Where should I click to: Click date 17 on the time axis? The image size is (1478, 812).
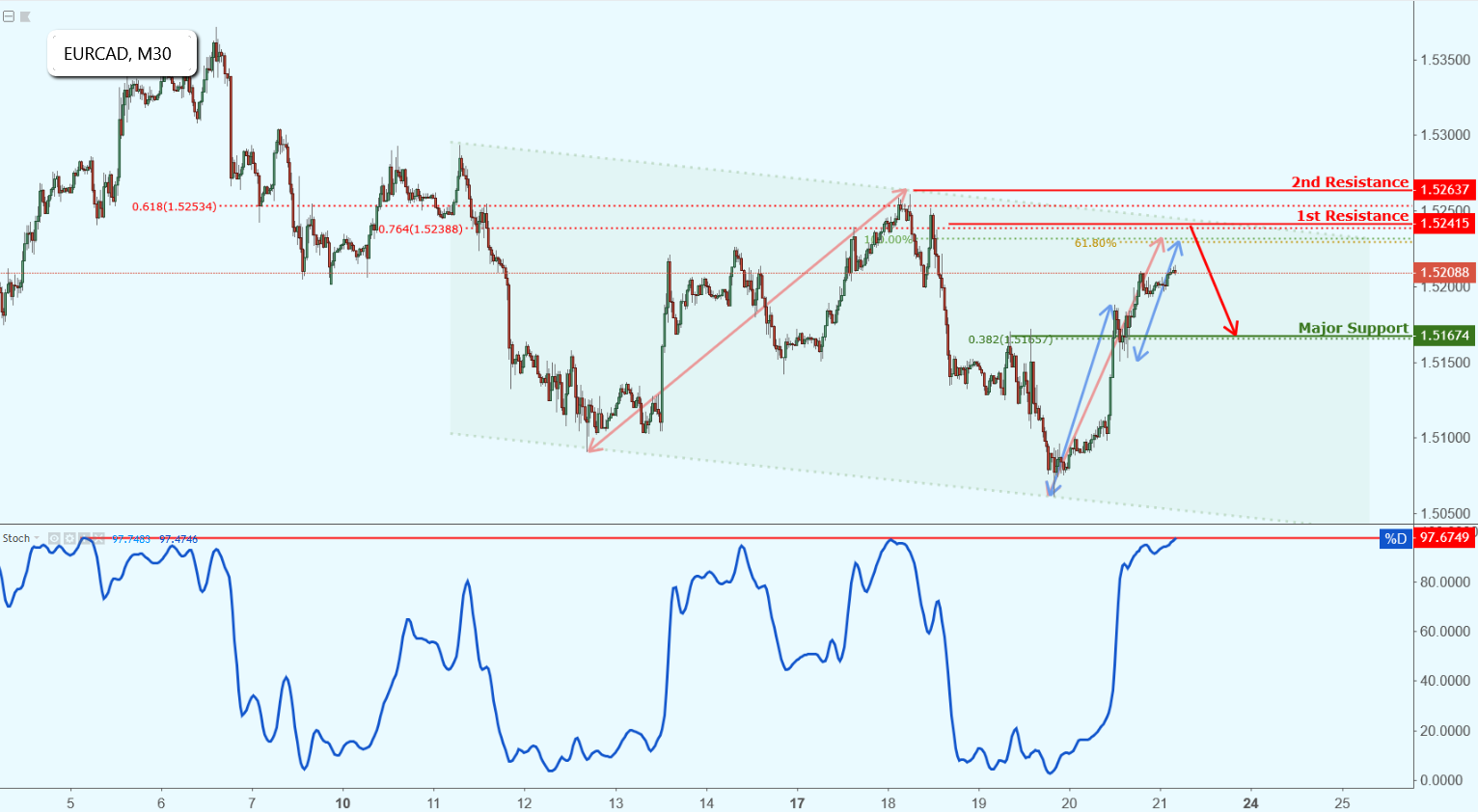[797, 802]
